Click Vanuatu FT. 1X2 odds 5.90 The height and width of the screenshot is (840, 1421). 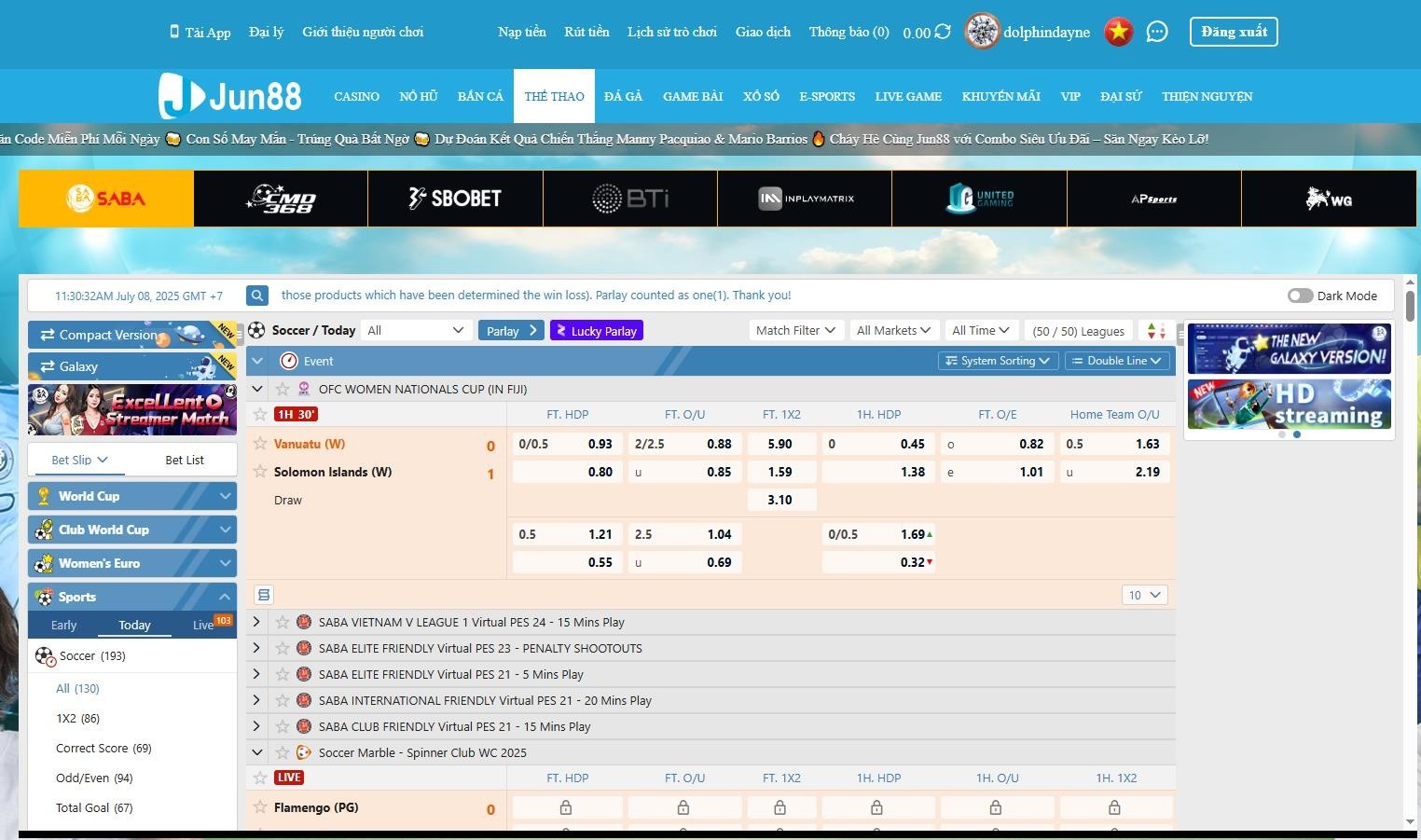(x=780, y=444)
